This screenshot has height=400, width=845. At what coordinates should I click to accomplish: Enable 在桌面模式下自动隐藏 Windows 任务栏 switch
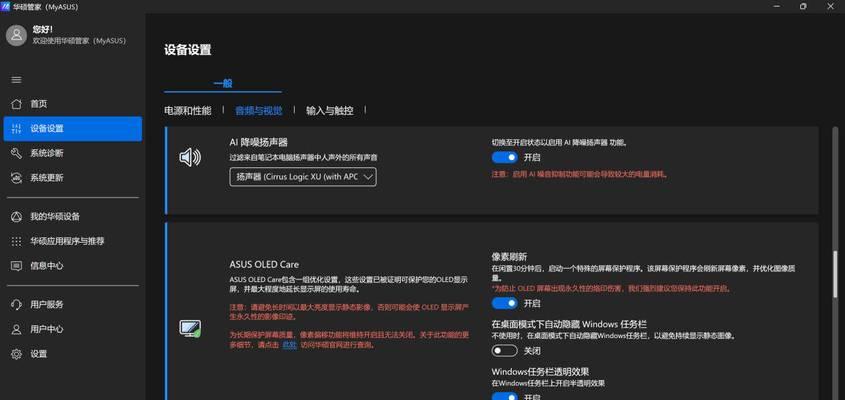point(504,351)
